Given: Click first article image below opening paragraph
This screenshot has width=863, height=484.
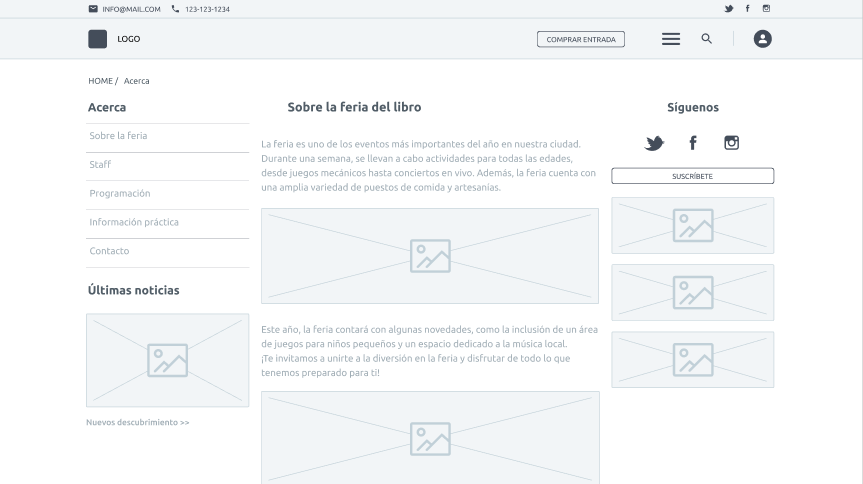Looking at the screenshot, I should pos(430,255).
